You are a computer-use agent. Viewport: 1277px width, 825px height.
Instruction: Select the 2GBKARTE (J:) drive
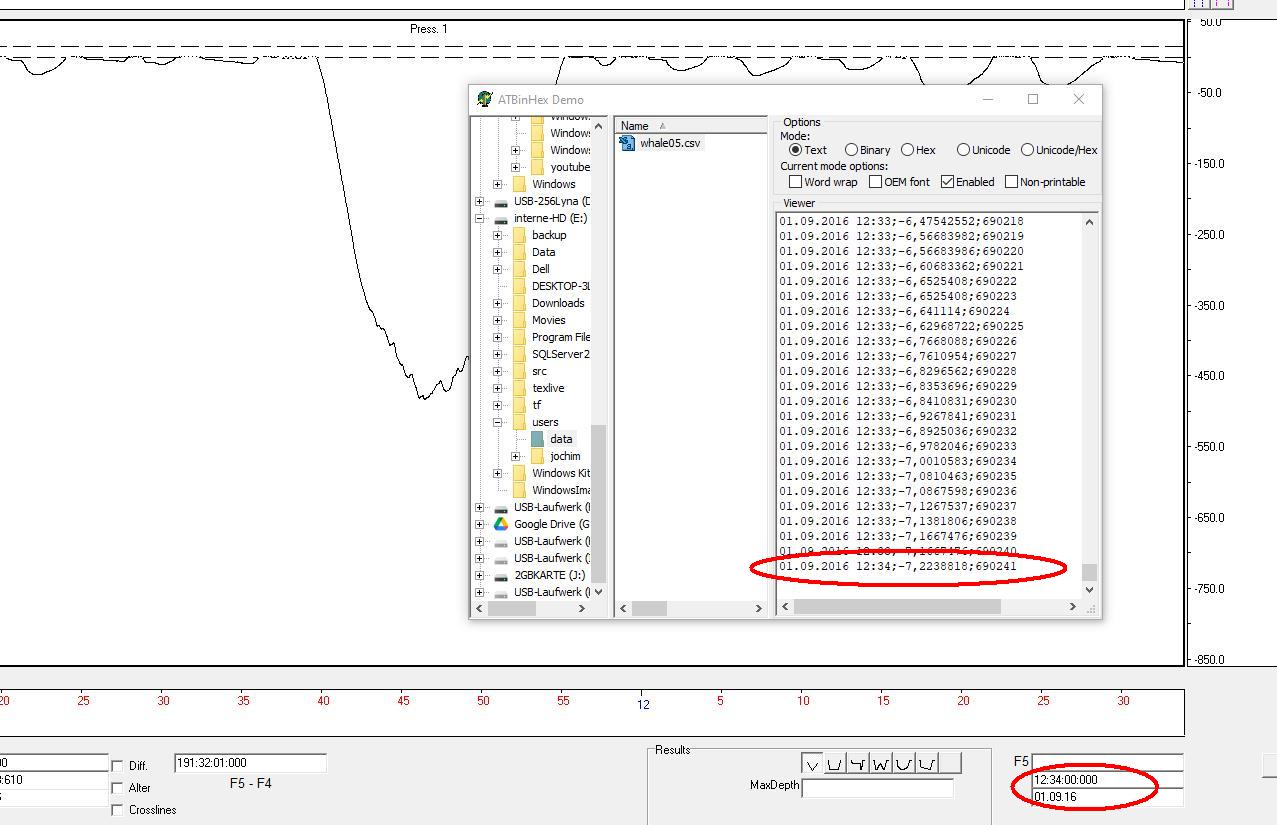click(x=549, y=575)
